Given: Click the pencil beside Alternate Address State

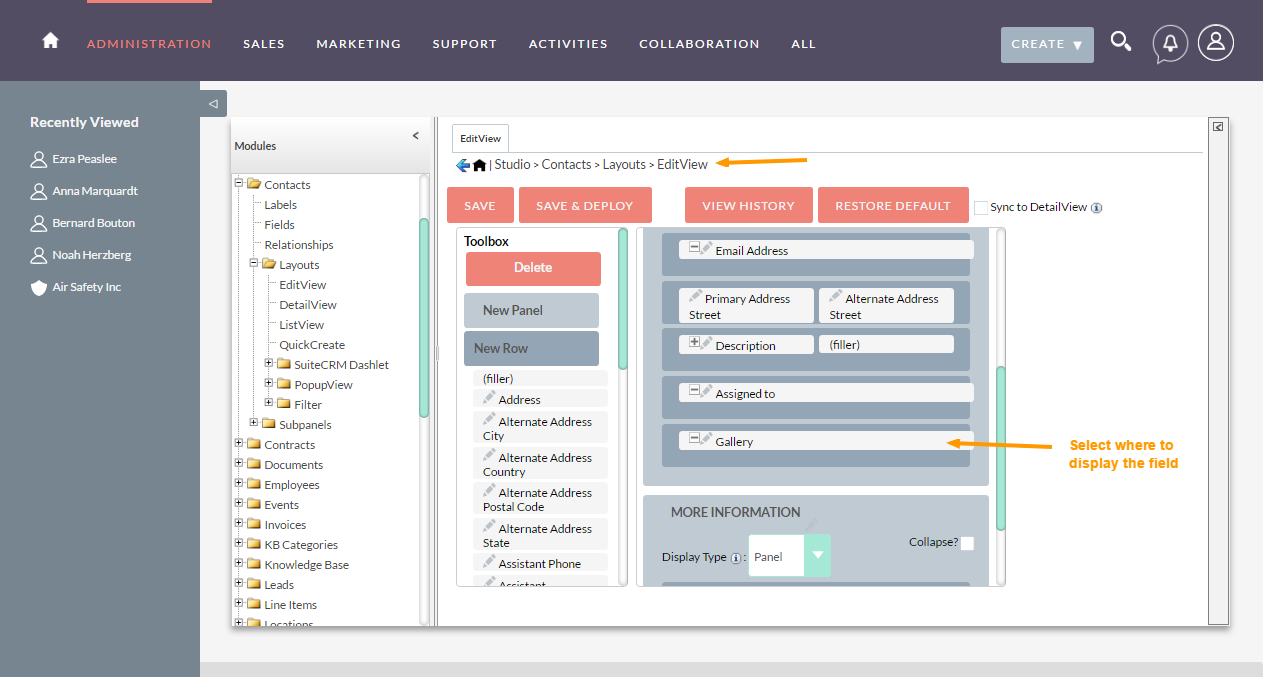Looking at the screenshot, I should [x=489, y=526].
